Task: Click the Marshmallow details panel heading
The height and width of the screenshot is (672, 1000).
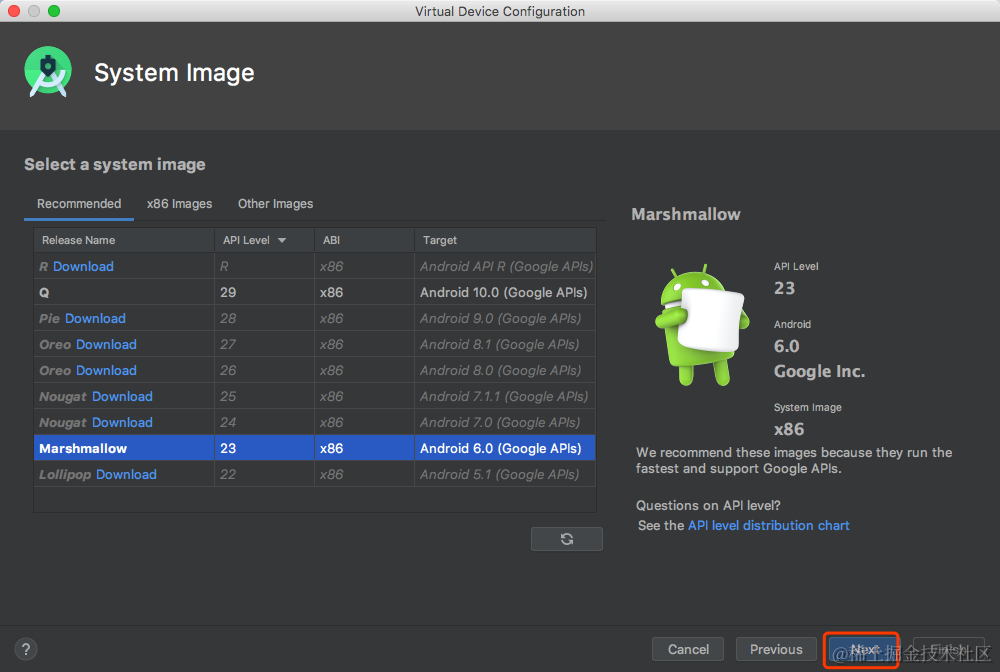Action: pyautogui.click(x=686, y=214)
